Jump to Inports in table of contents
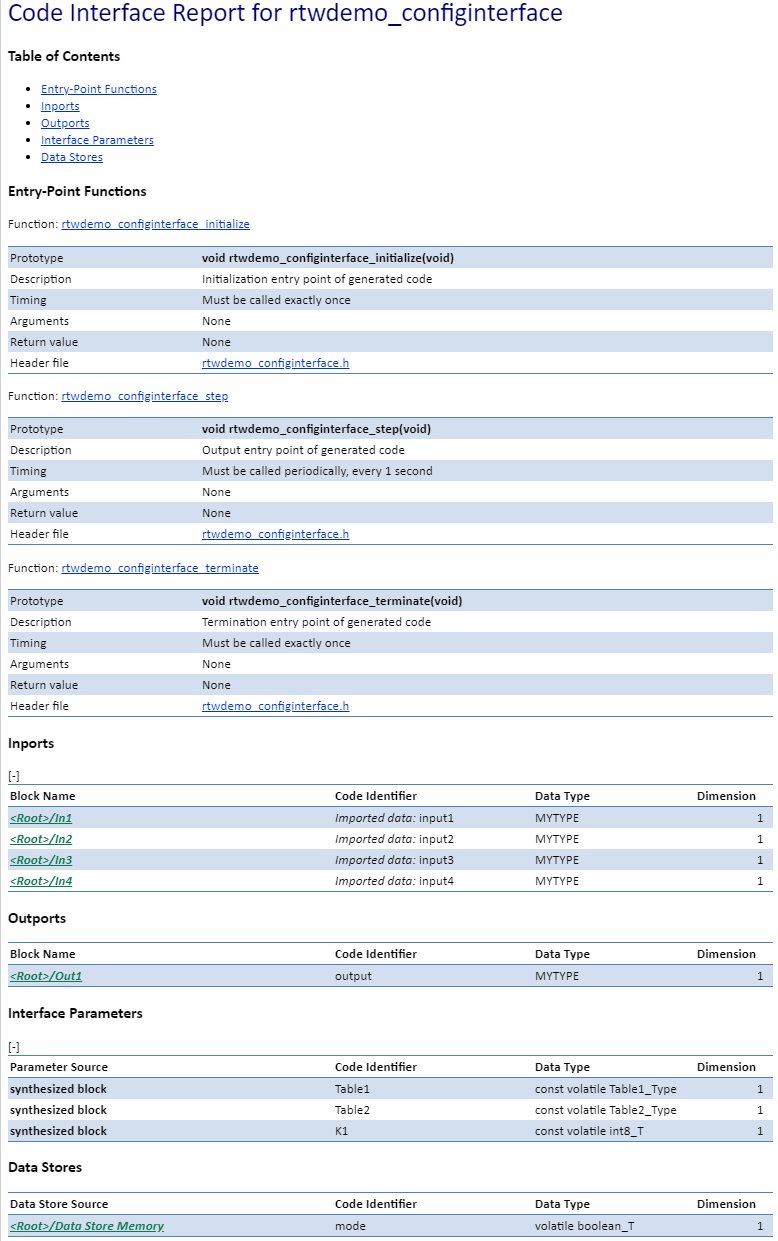Image resolution: width=778 pixels, height=1241 pixels. coord(60,106)
